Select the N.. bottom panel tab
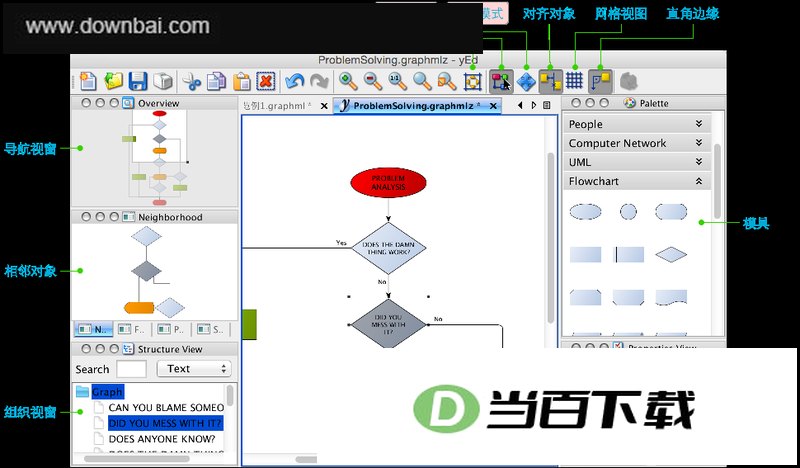Viewport: 800px width, 468px height. point(93,329)
